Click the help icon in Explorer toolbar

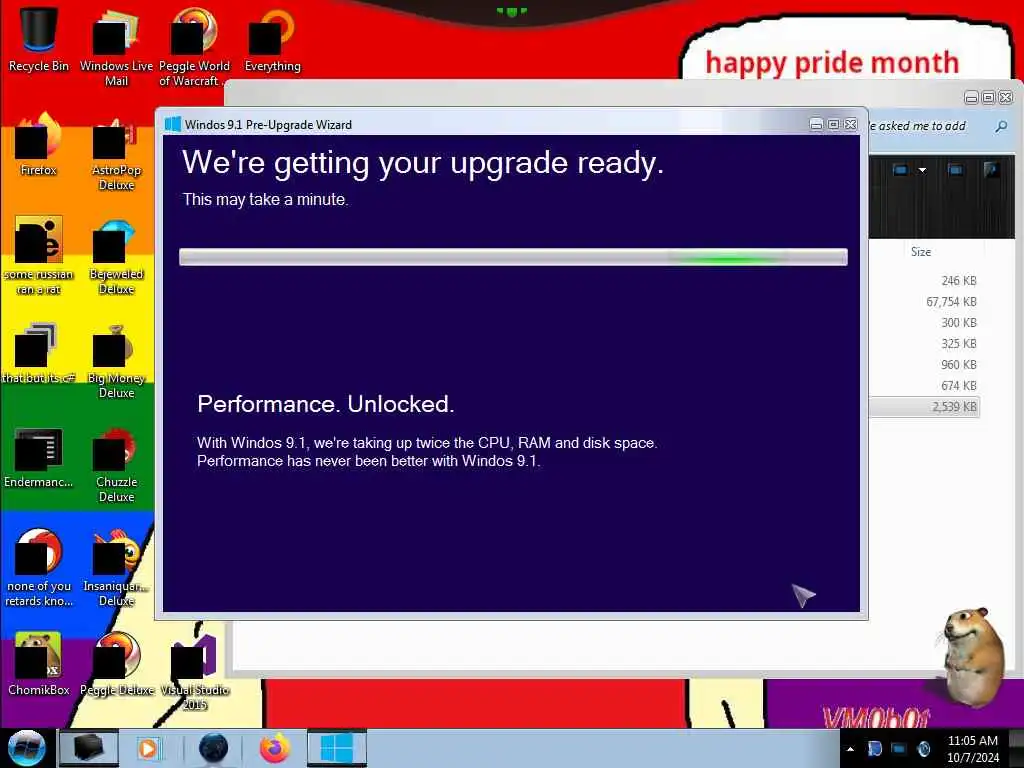(991, 170)
